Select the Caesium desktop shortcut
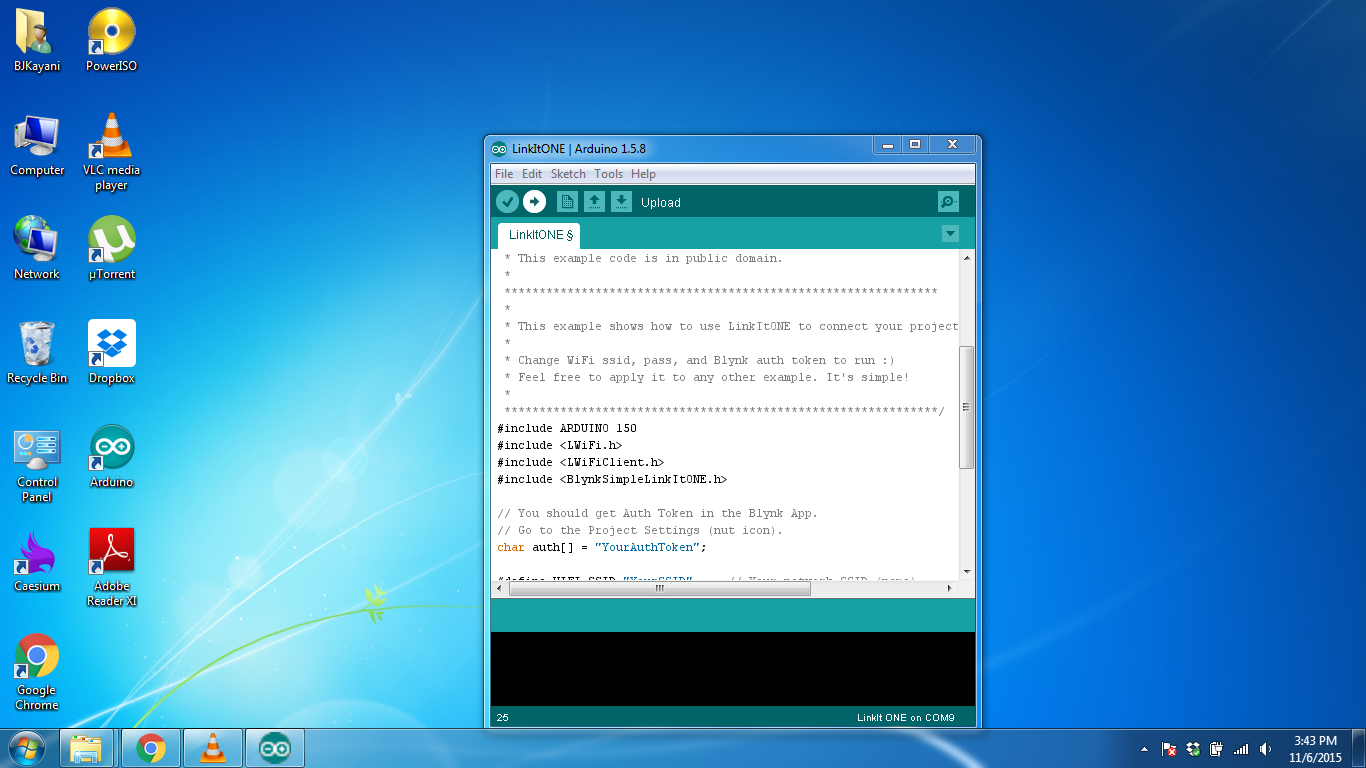The width and height of the screenshot is (1366, 768). [x=37, y=560]
